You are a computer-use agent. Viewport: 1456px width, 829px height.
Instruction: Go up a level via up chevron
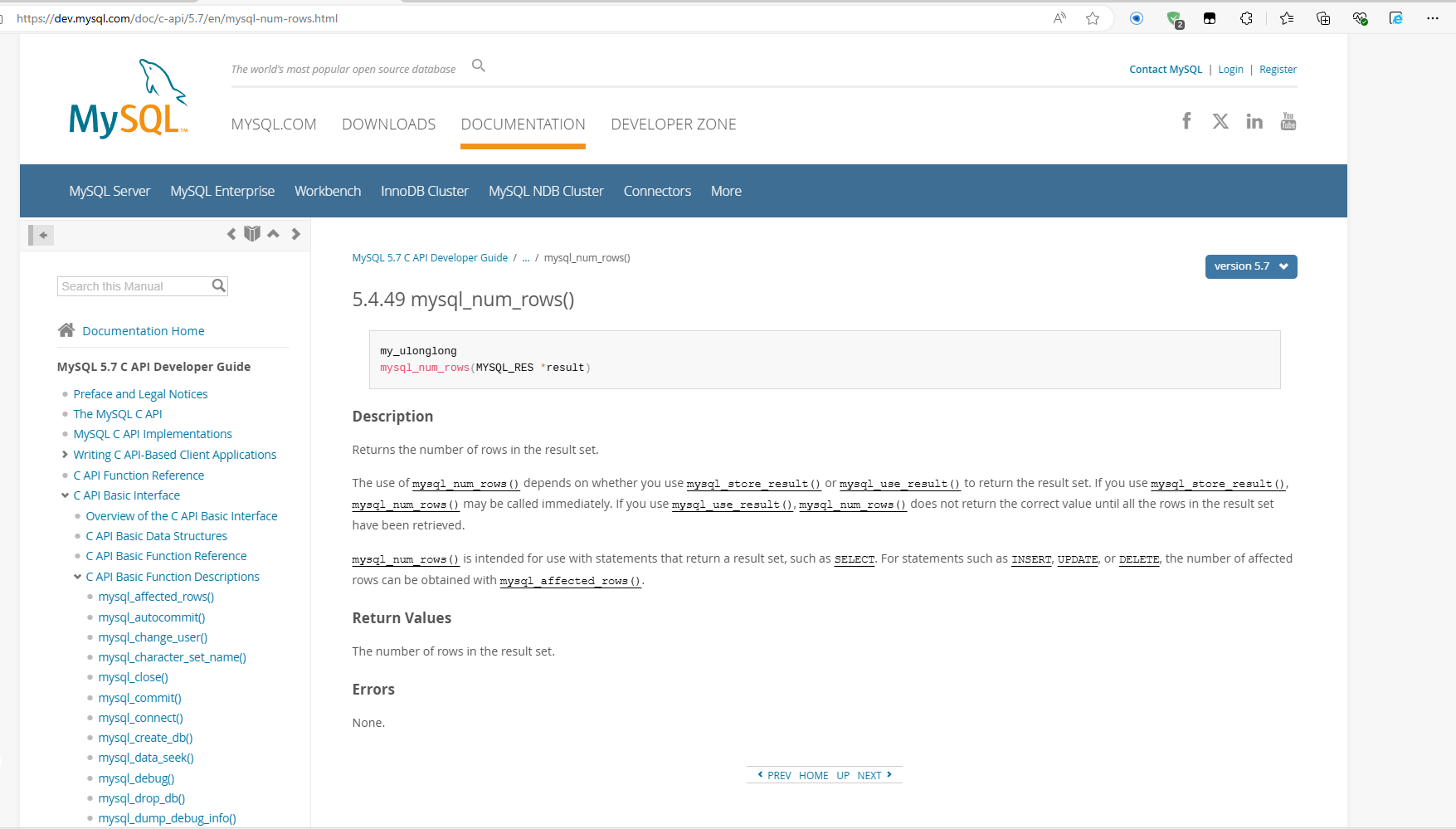(x=273, y=234)
